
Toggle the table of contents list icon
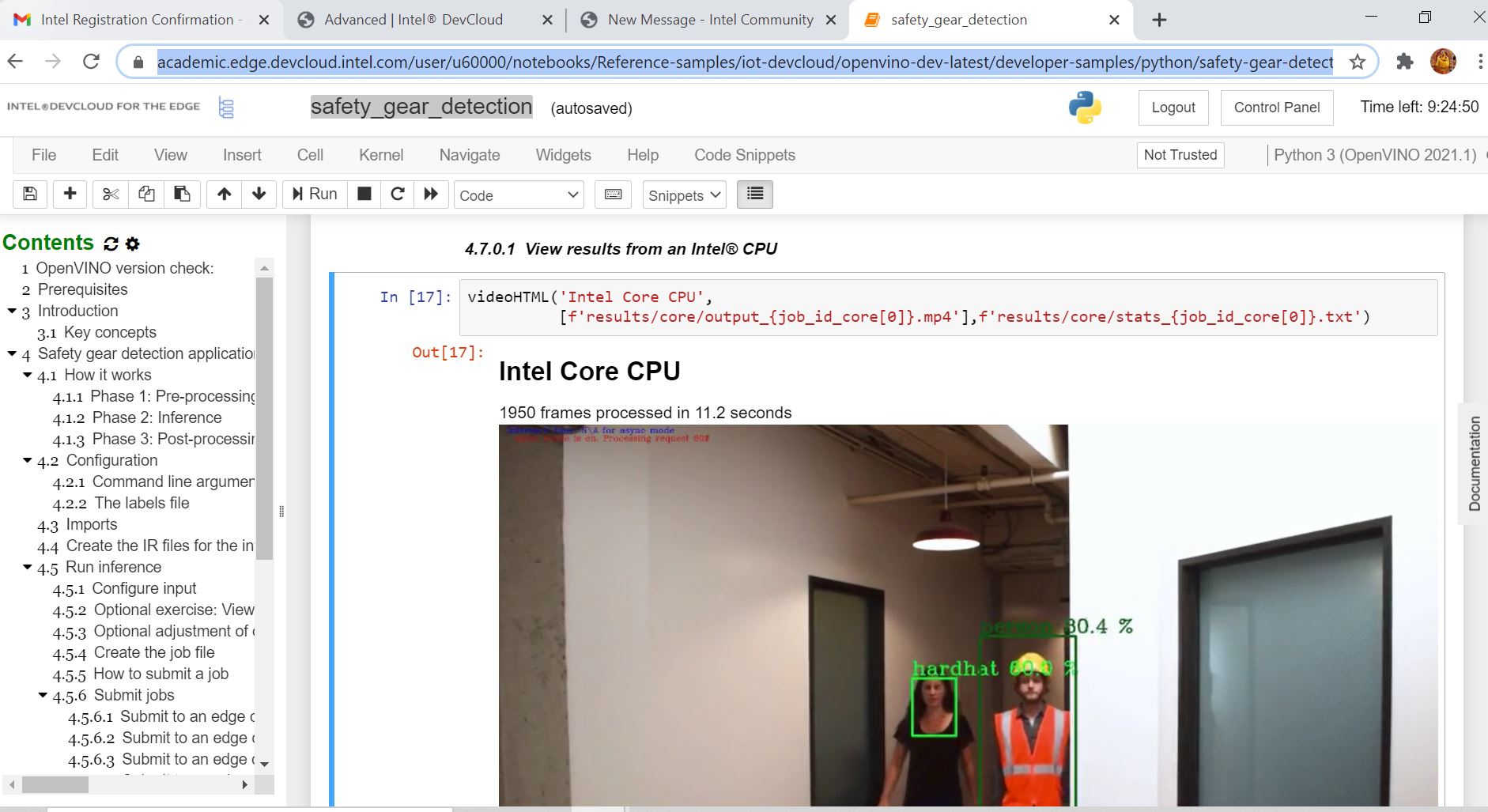click(x=753, y=194)
